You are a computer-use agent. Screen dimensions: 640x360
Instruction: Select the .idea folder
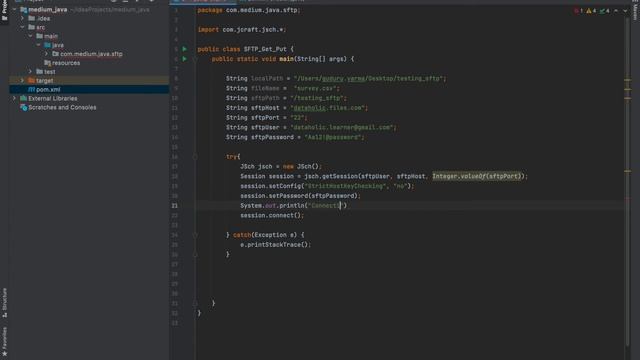(43, 18)
